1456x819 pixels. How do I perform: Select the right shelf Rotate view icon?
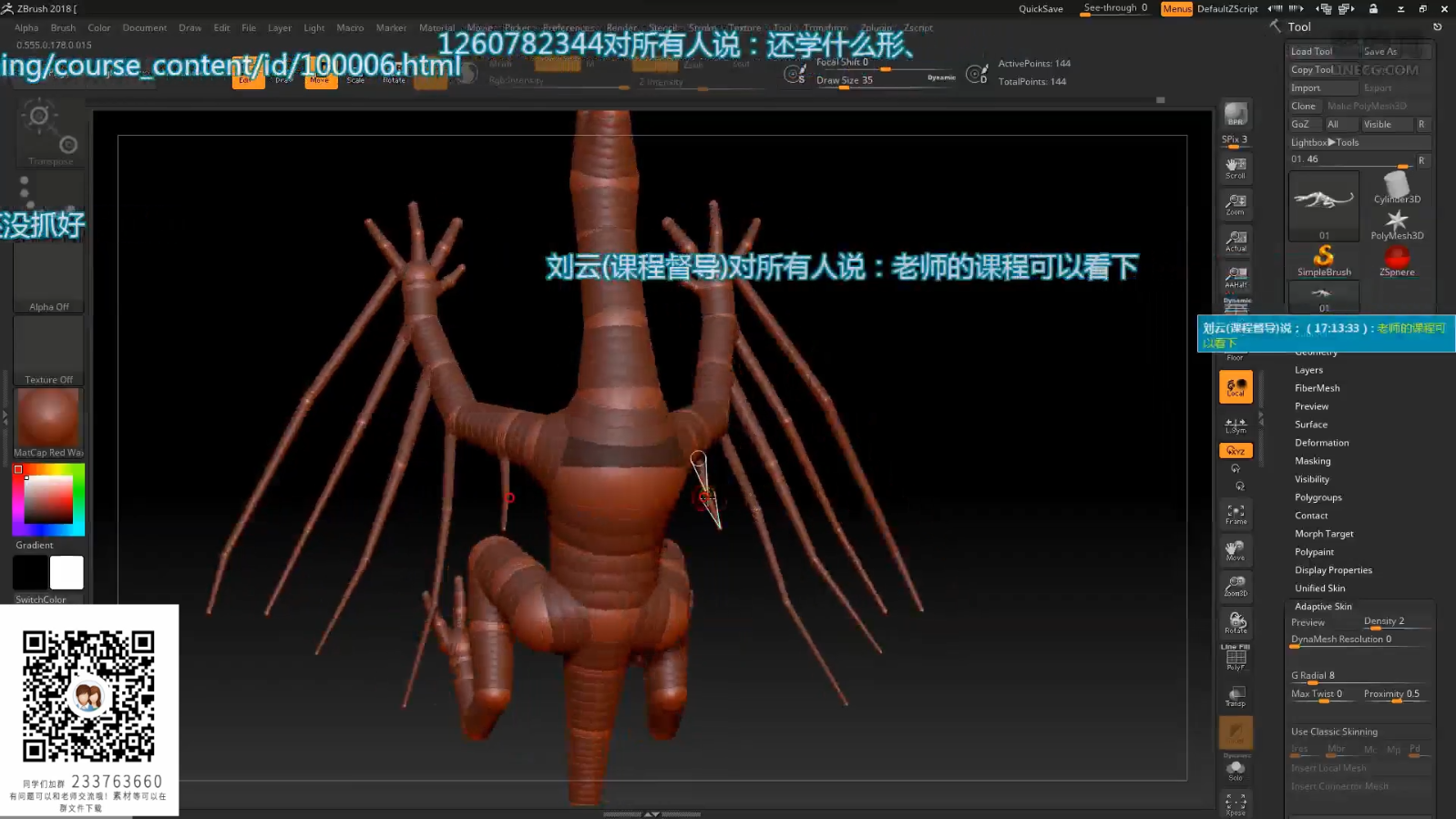click(x=1236, y=623)
